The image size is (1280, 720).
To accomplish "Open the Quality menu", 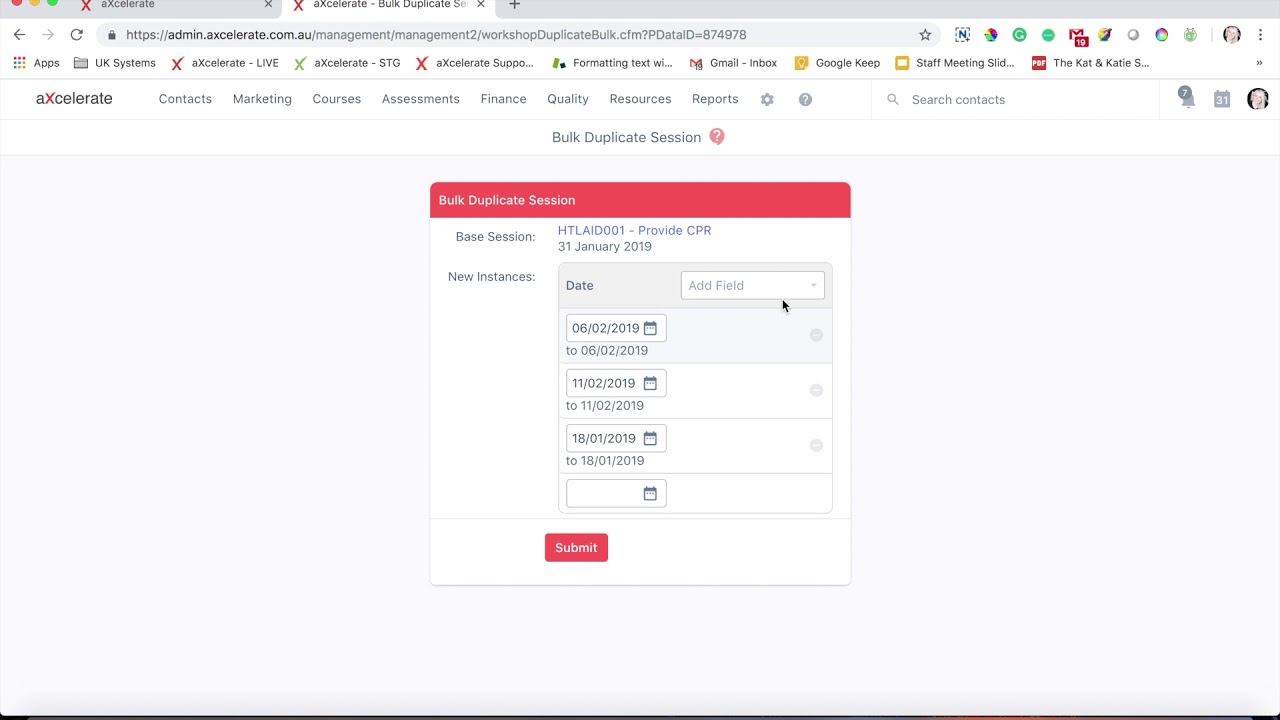I will point(568,99).
